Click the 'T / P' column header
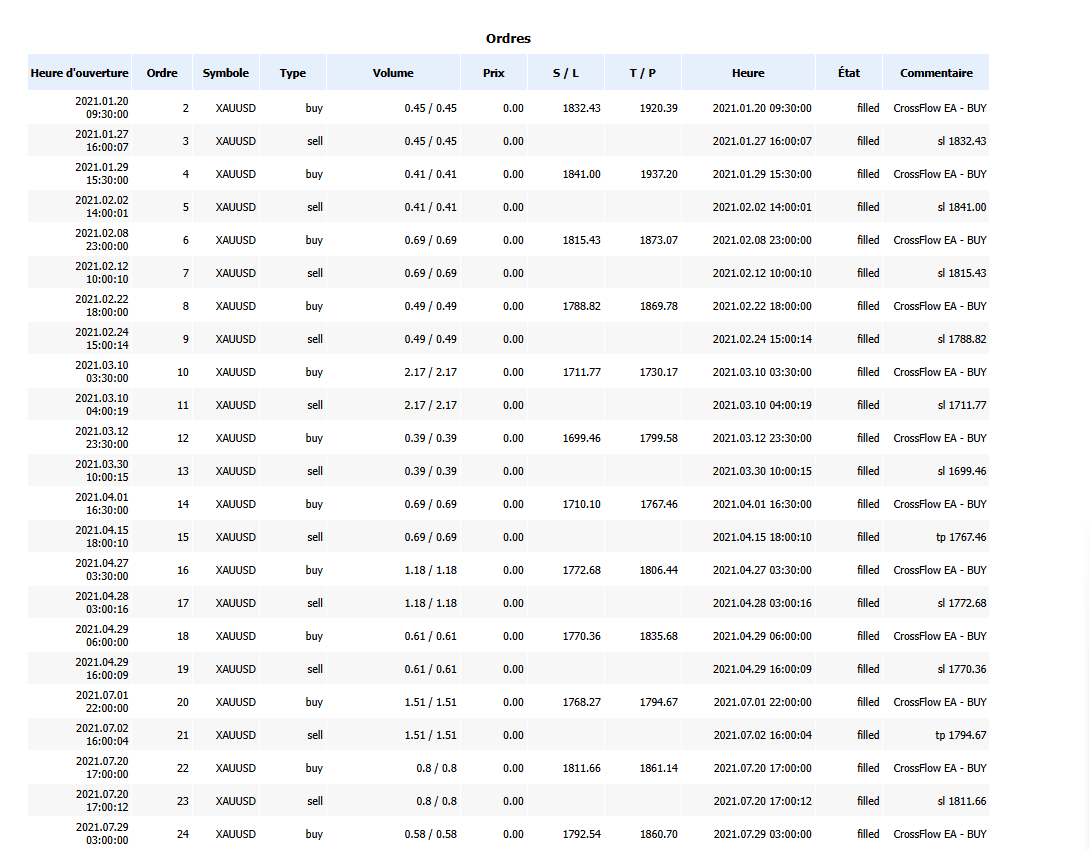Viewport: 1089px width, 850px height. (643, 73)
